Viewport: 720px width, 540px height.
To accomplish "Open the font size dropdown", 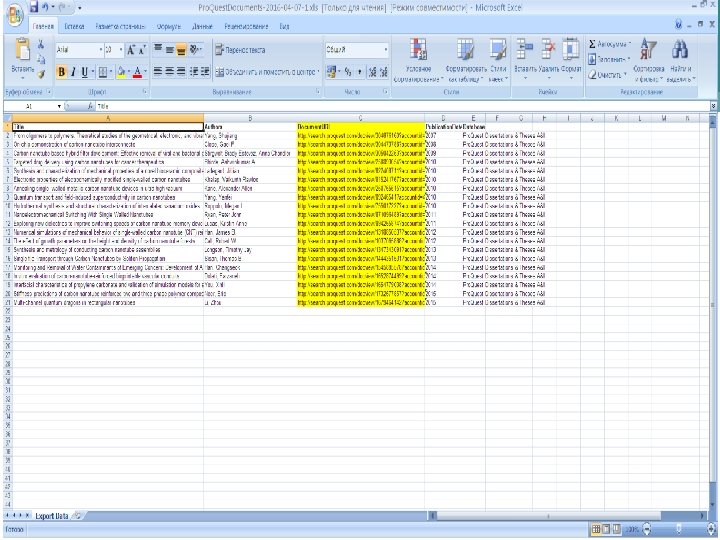I will click(x=121, y=50).
